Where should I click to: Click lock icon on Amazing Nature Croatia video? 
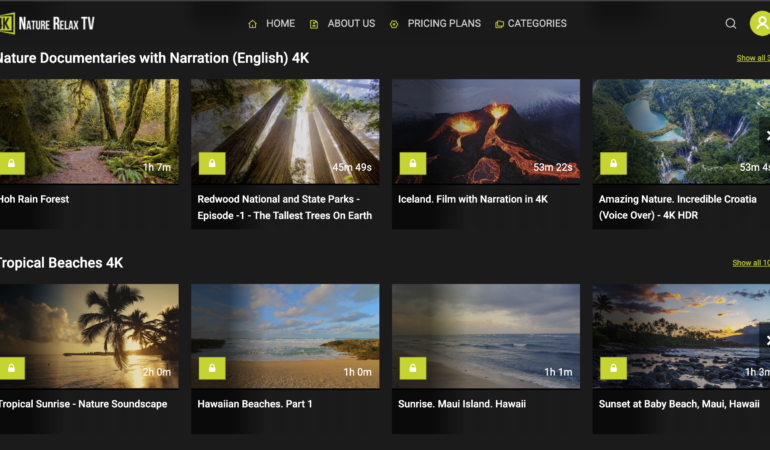(613, 163)
